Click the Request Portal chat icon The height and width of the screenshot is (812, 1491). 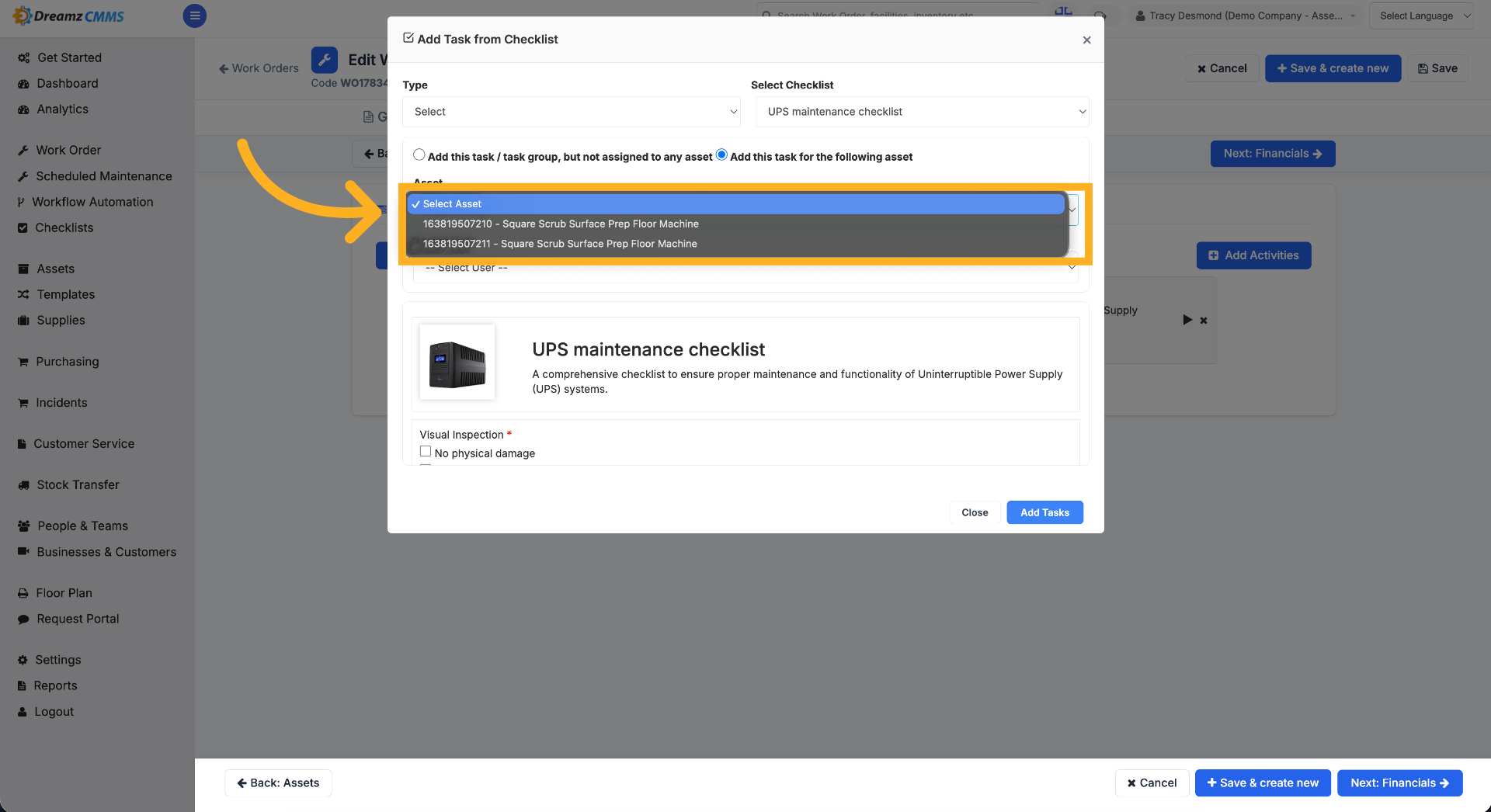coord(23,619)
